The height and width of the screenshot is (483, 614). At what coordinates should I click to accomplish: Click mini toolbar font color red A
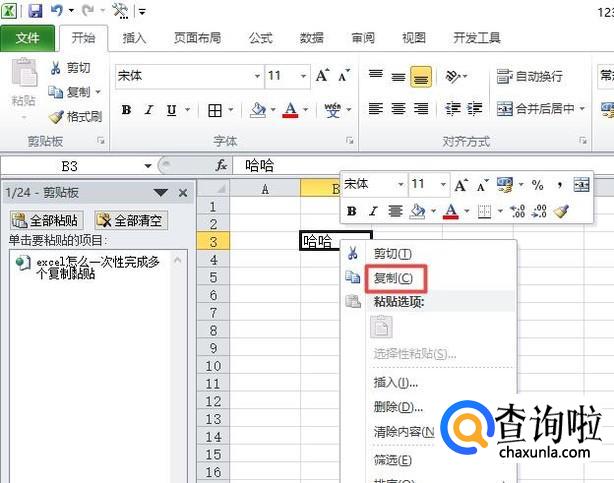coord(451,212)
